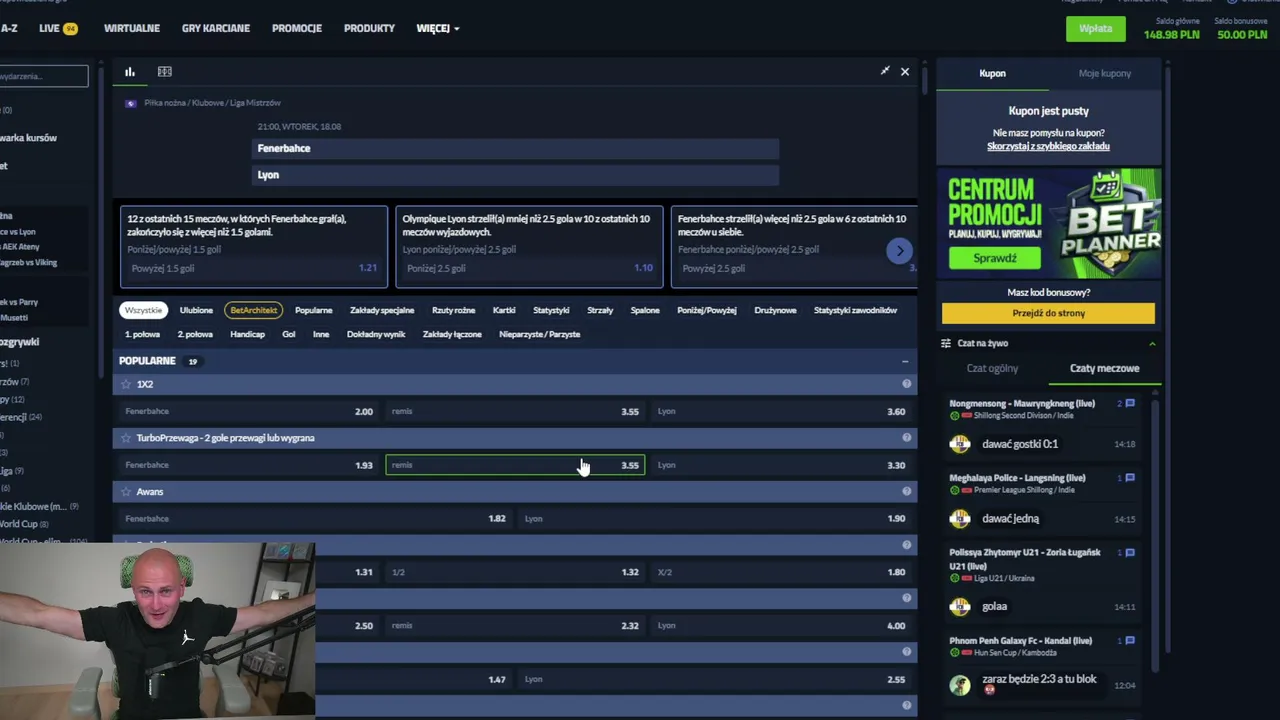The image size is (1280, 720).
Task: Star the TurboPrzewaga market
Action: (126, 438)
